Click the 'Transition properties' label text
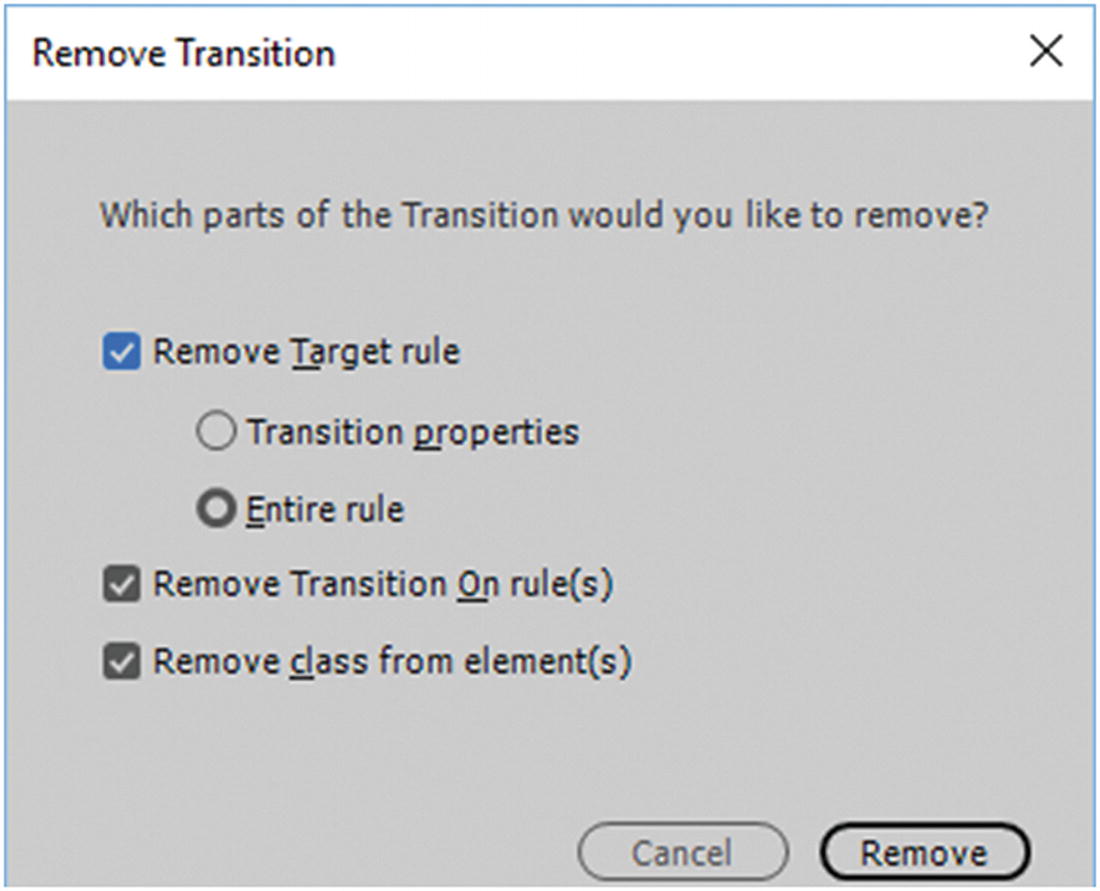Image resolution: width=1100 pixels, height=891 pixels. click(413, 432)
